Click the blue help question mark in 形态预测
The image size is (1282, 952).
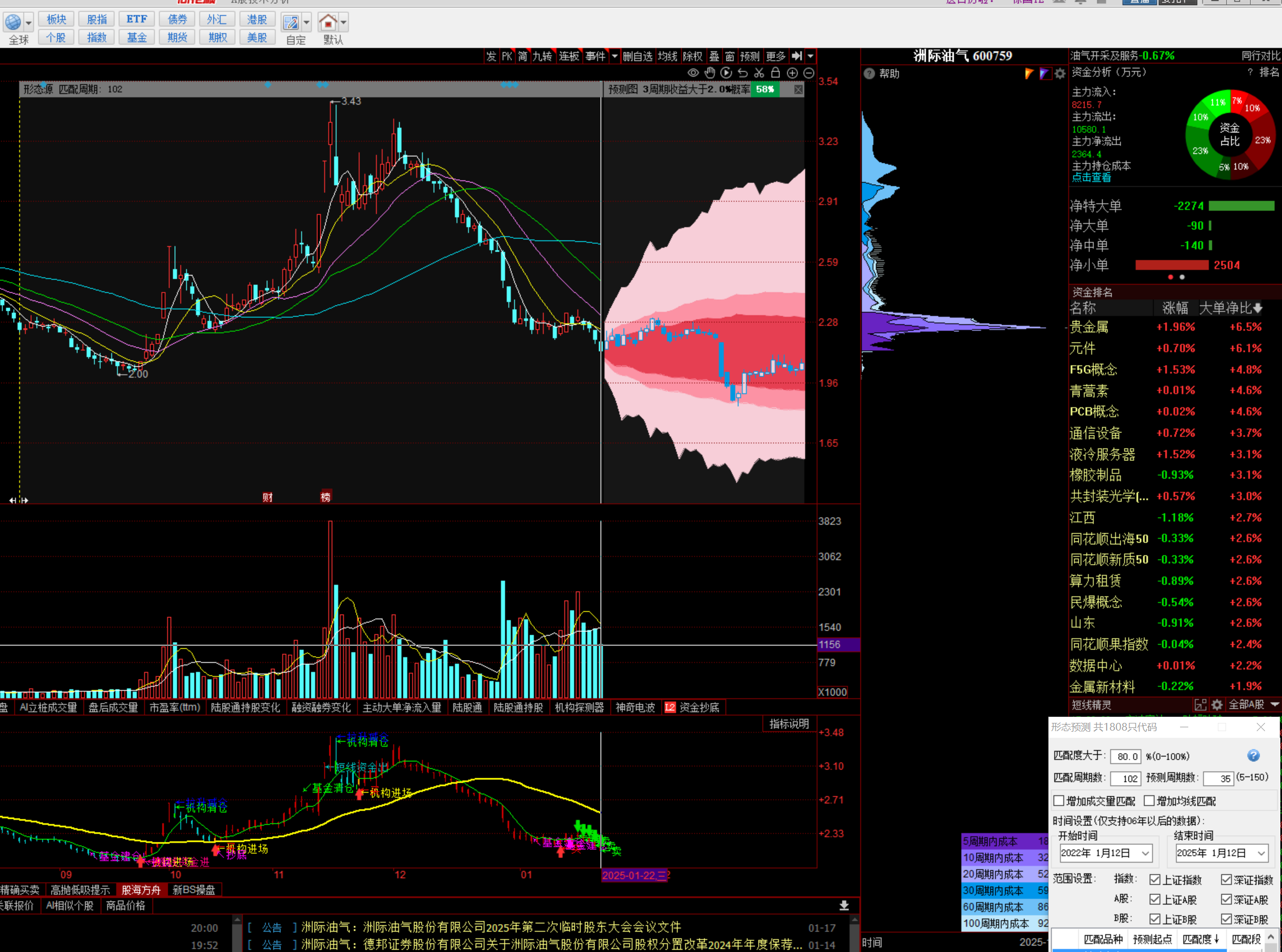point(1253,755)
